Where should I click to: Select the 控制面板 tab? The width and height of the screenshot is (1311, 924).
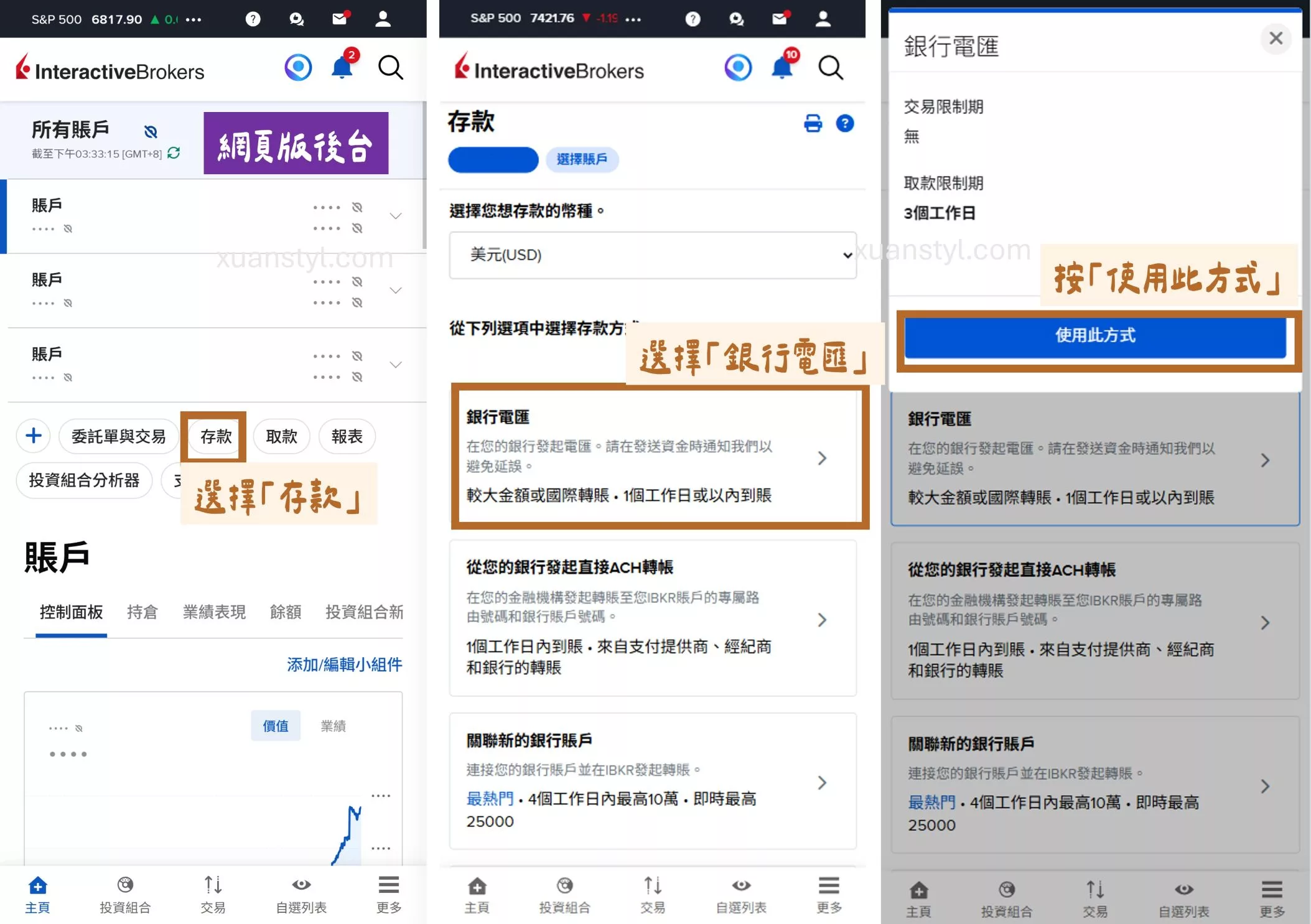(72, 612)
